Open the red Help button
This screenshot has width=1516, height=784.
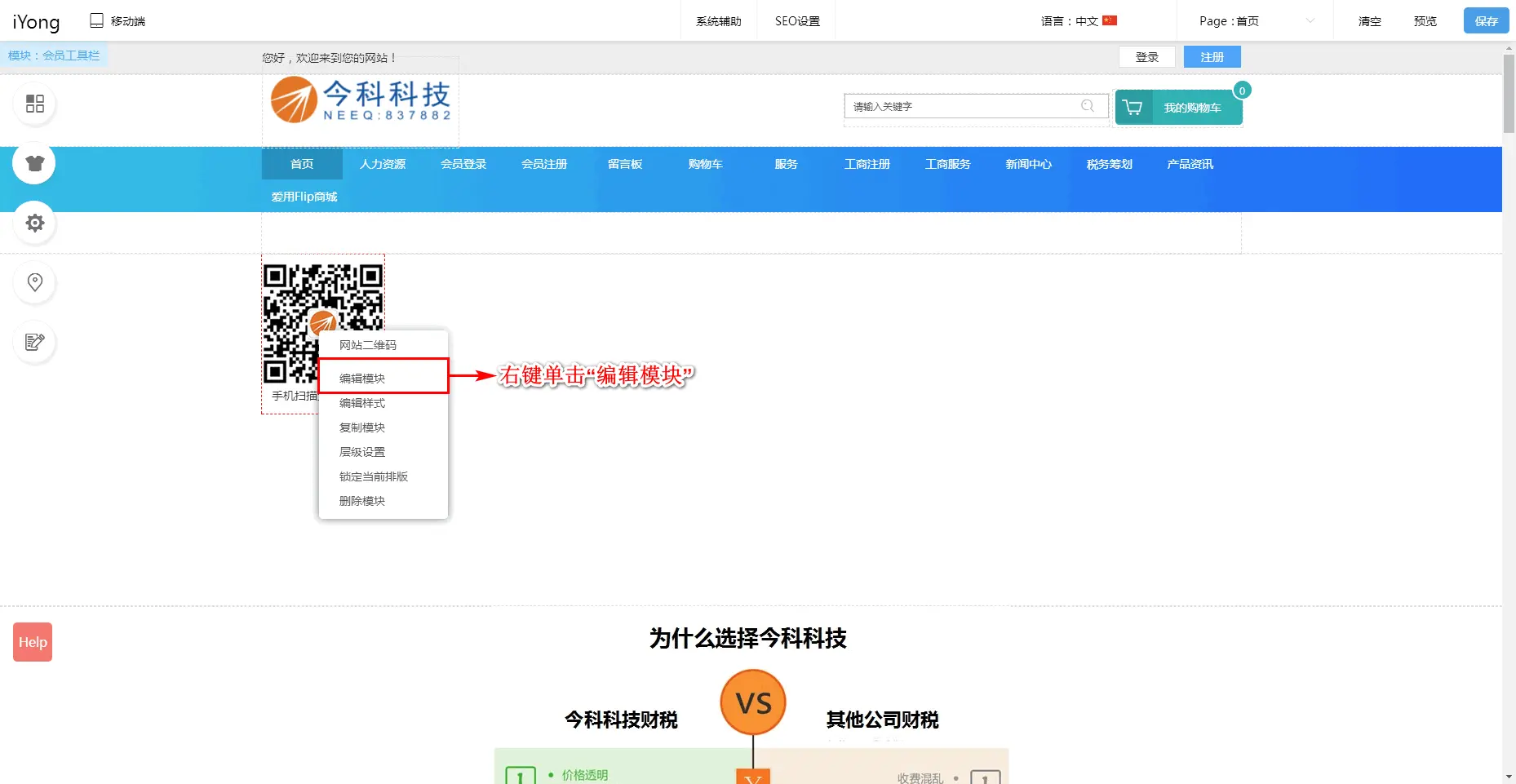[33, 642]
